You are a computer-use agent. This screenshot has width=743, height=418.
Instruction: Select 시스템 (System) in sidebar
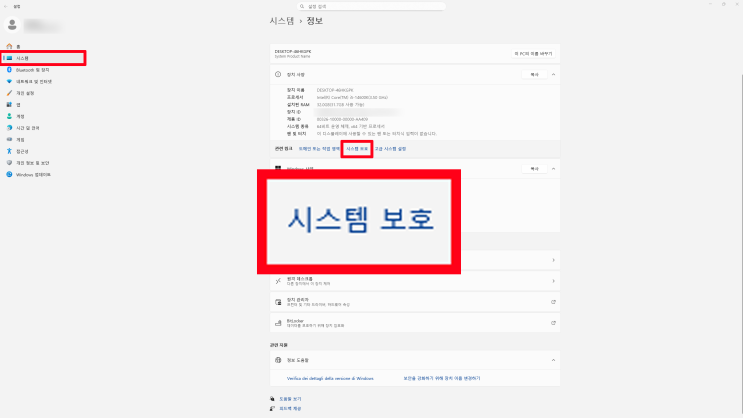[43, 58]
